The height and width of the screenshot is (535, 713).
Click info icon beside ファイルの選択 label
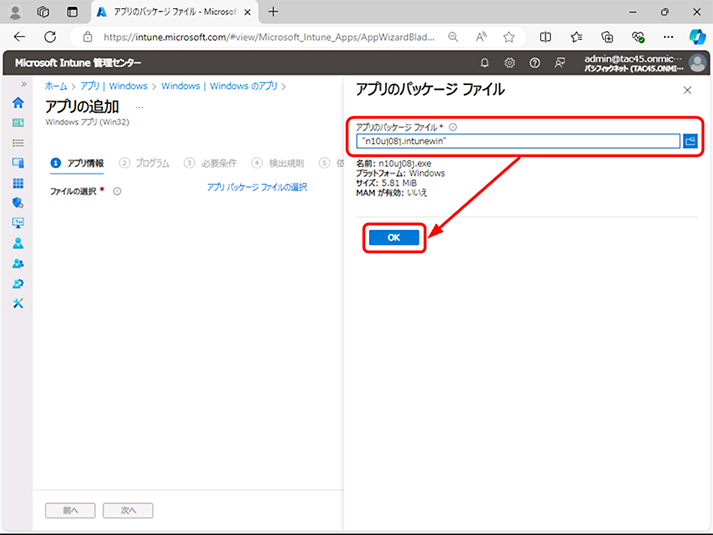point(117,191)
